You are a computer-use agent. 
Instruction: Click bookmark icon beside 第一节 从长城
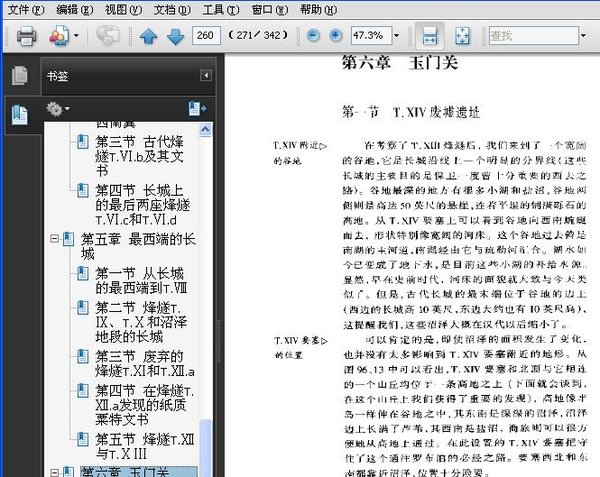point(83,273)
